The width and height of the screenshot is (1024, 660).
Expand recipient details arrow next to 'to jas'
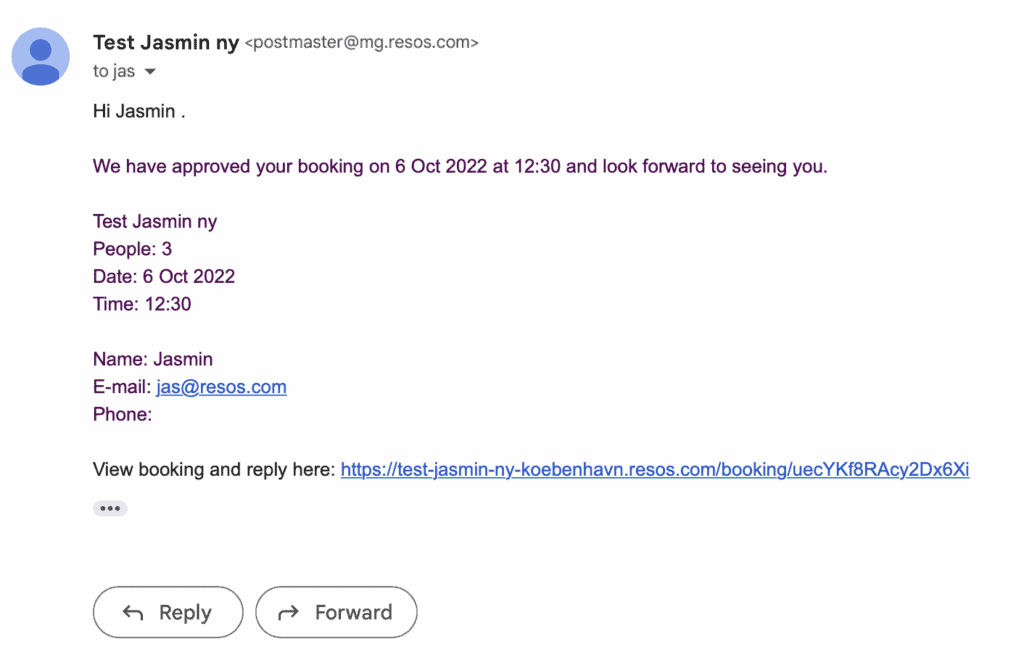(x=150, y=72)
